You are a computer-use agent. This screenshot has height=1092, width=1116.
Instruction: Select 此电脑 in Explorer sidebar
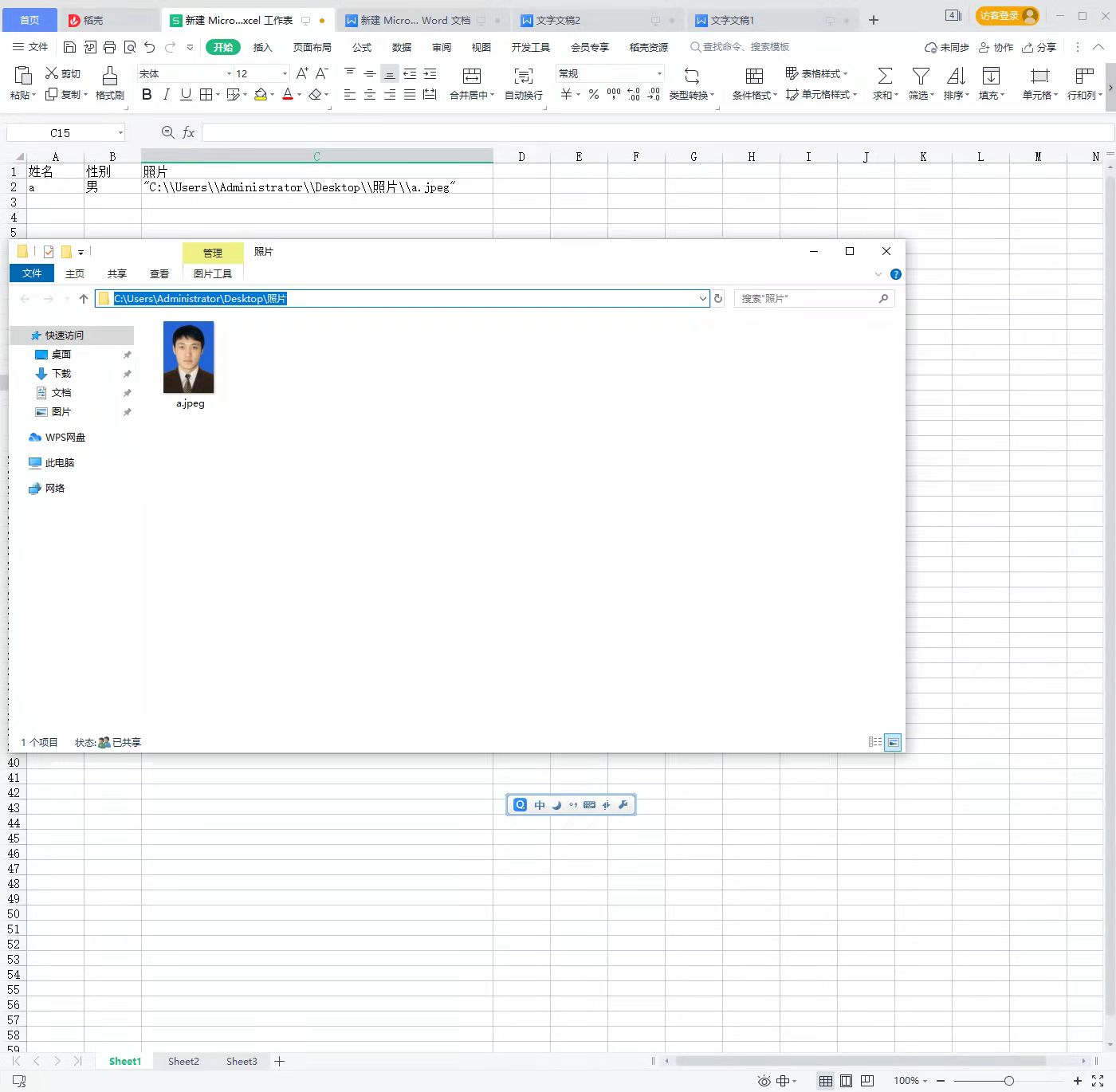pyautogui.click(x=51, y=462)
